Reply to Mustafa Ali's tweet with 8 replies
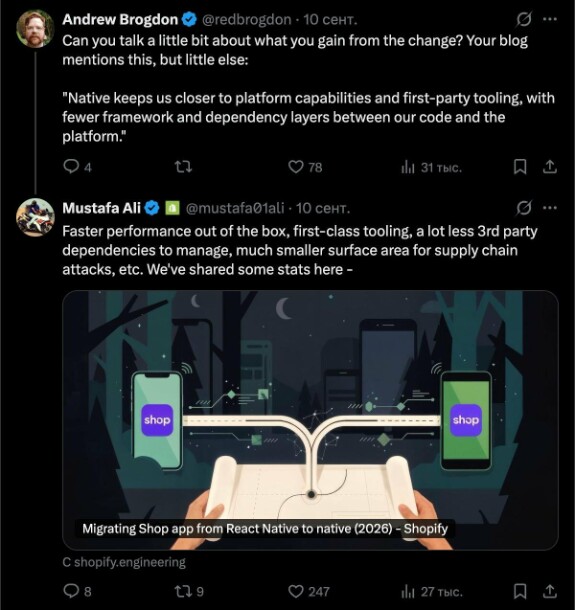The width and height of the screenshot is (575, 610). [x=77, y=592]
